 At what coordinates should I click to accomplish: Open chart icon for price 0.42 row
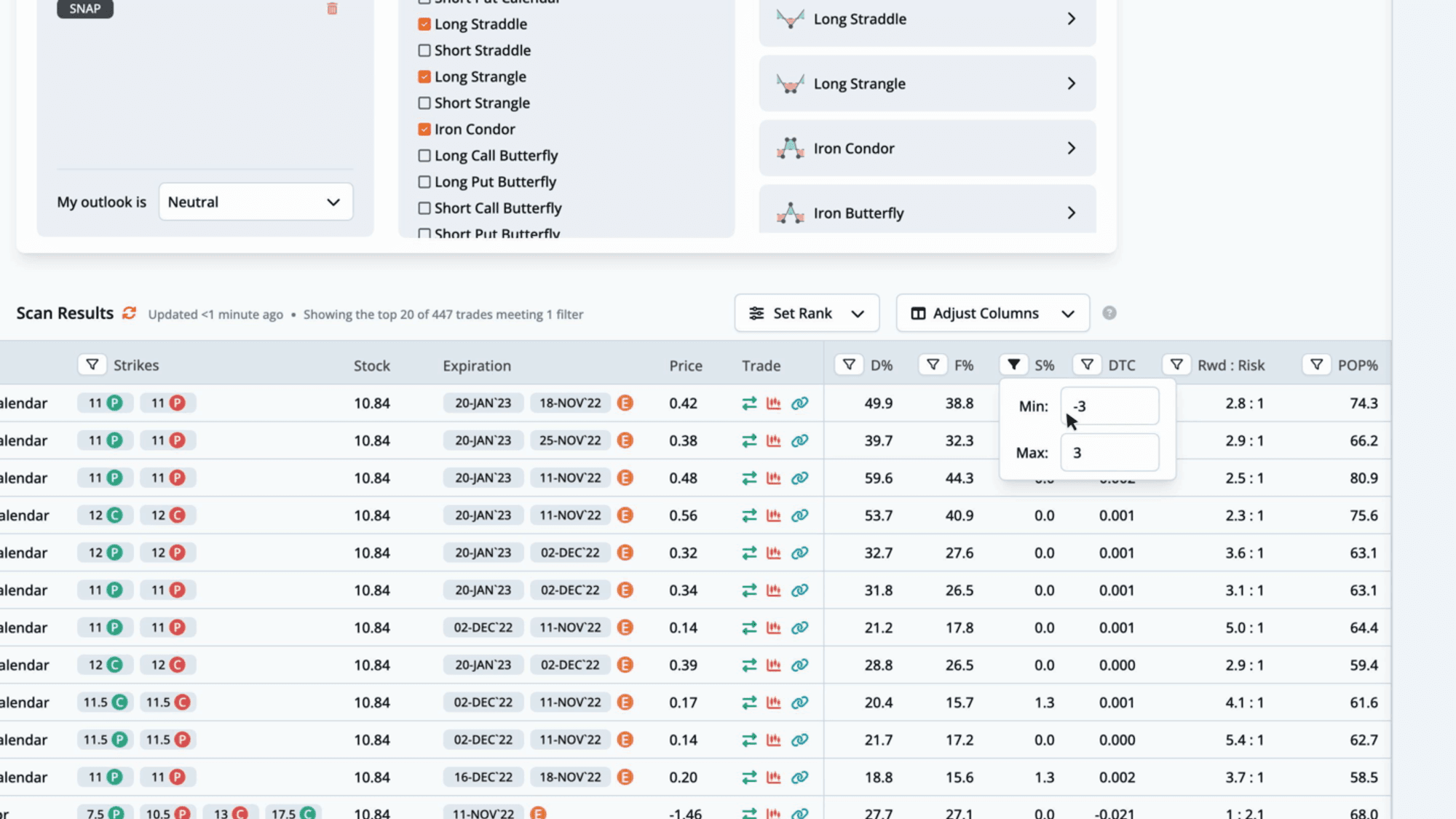tap(774, 403)
